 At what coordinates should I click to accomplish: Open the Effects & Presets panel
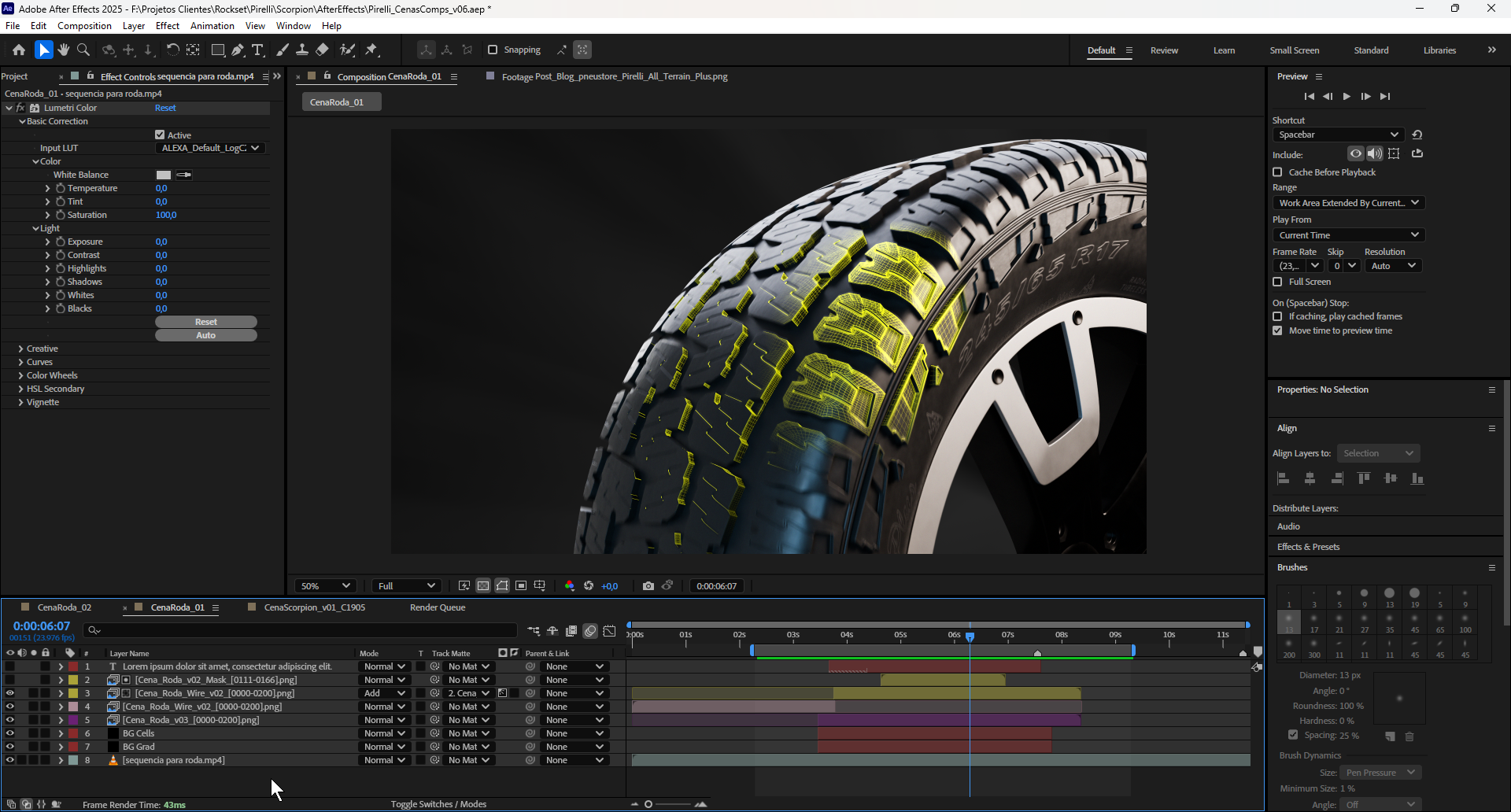pos(1308,547)
